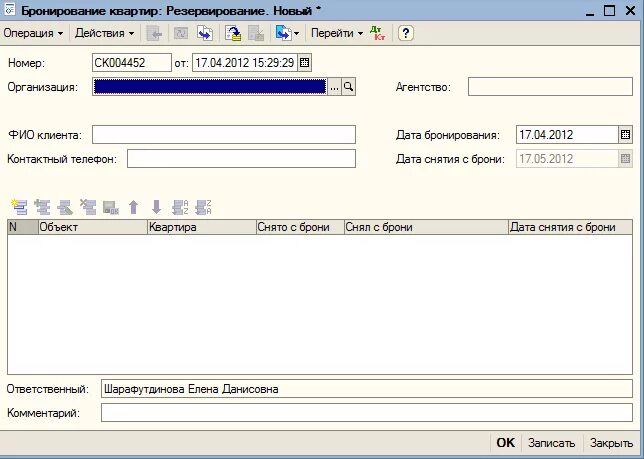The image size is (644, 459).
Task: Close the window with the X button
Action: point(630,10)
